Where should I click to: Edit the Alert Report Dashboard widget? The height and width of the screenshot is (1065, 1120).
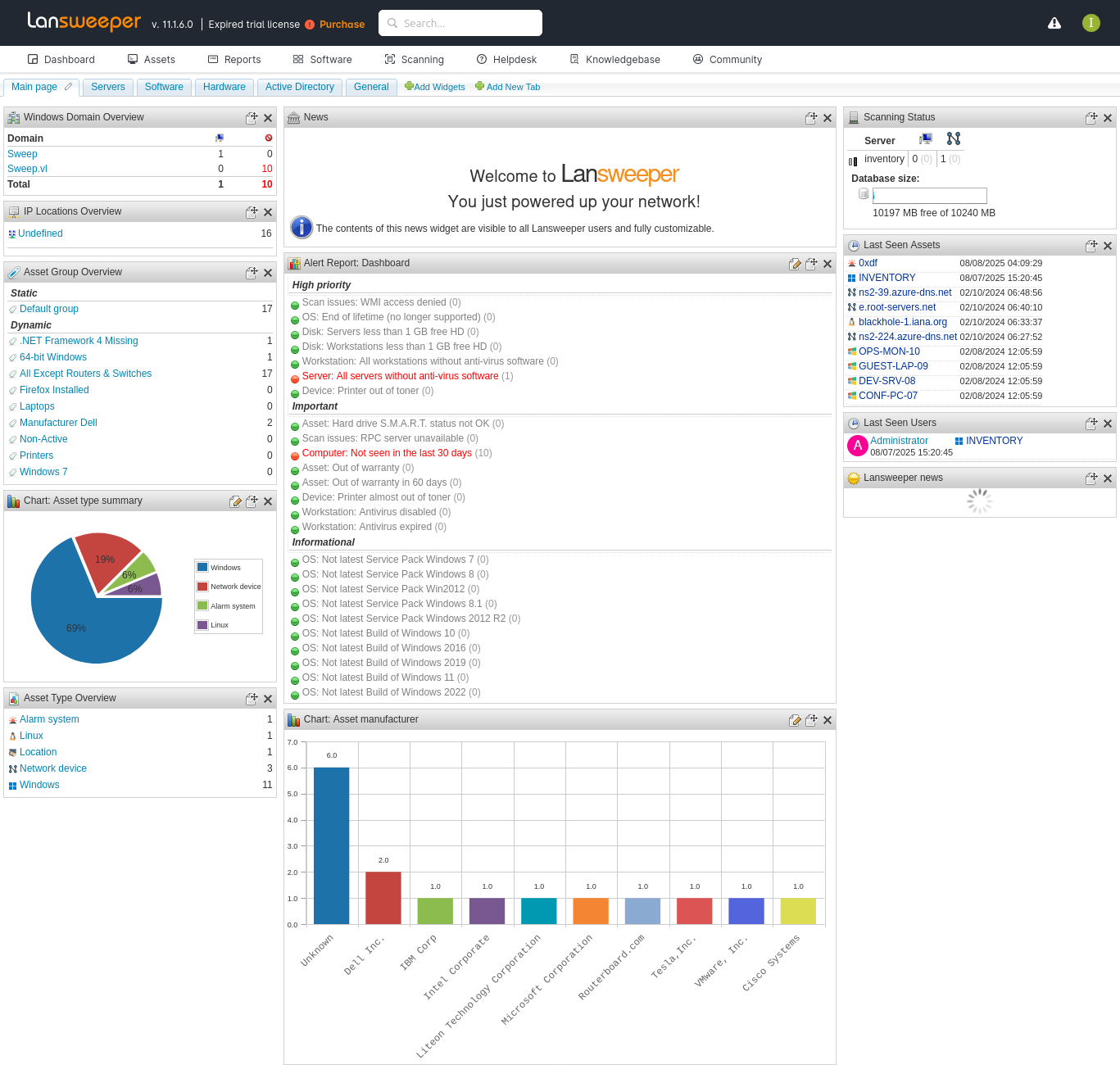[794, 264]
